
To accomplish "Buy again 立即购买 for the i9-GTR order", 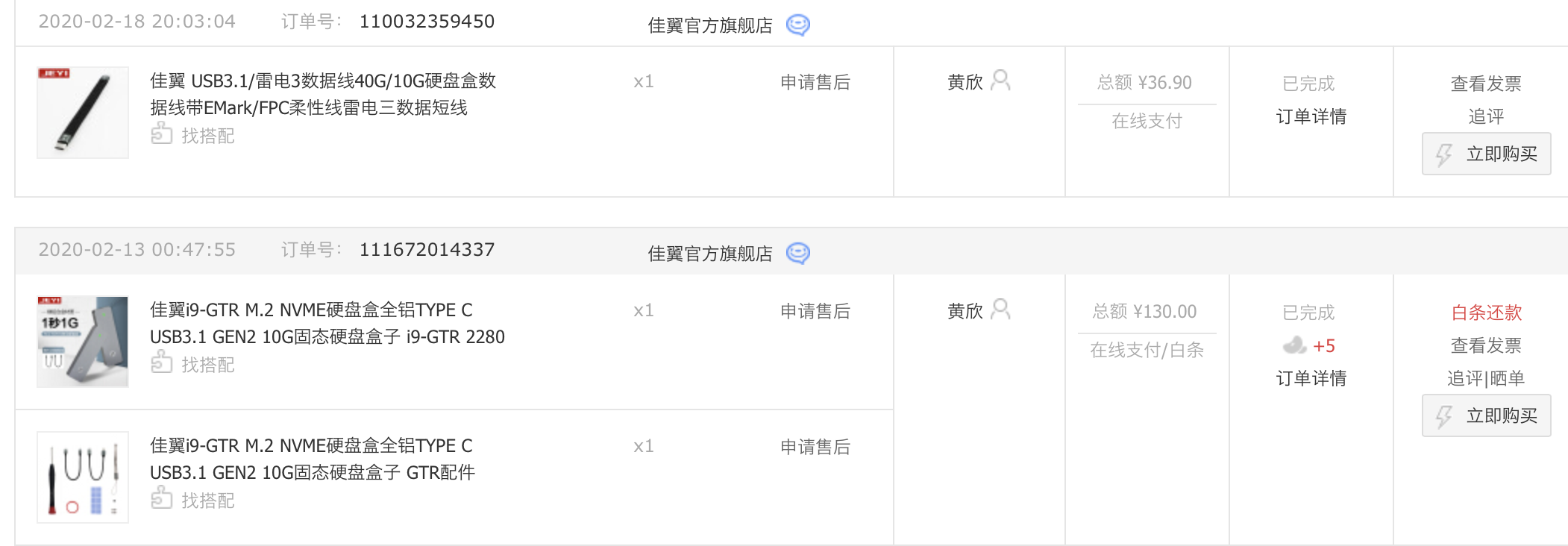I will [1486, 415].
